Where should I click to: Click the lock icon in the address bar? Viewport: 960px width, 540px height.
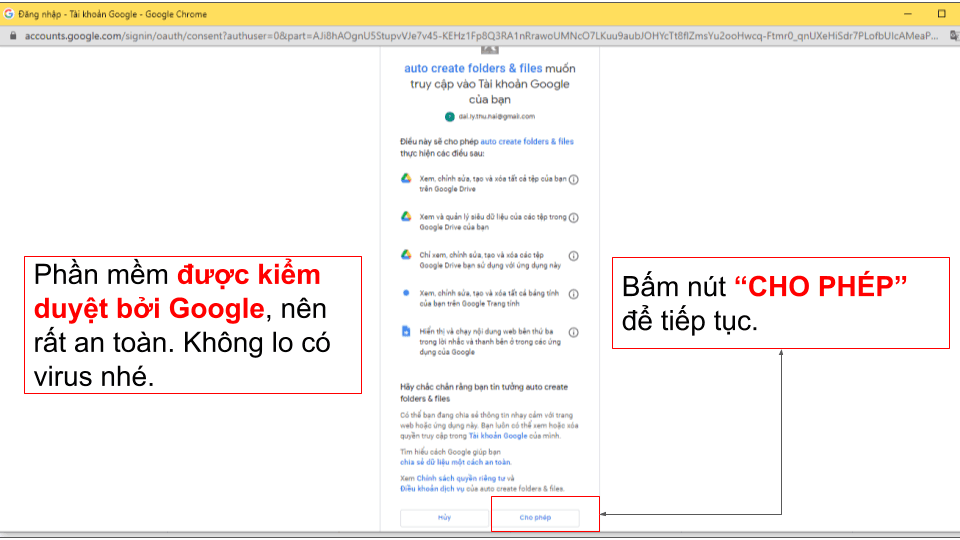pos(13,35)
